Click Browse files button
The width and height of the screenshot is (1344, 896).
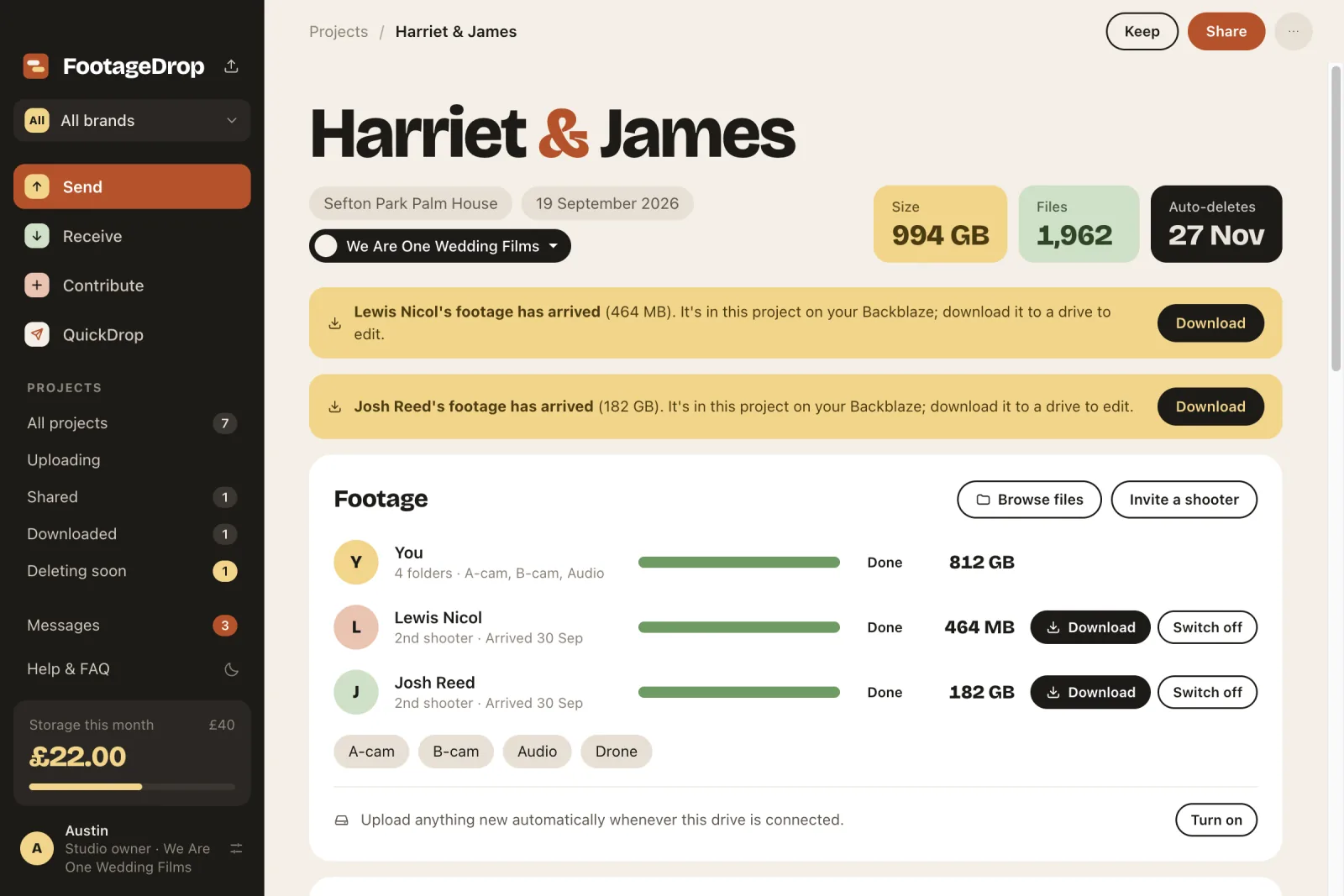tap(1029, 500)
